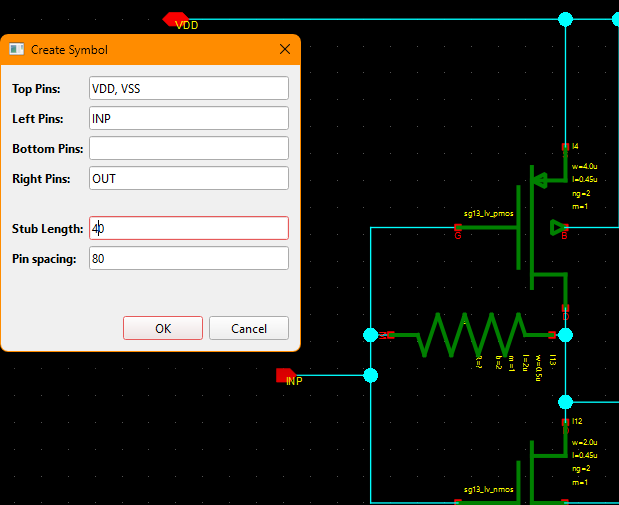Click the Right Pins field containing OUT

tap(189, 178)
